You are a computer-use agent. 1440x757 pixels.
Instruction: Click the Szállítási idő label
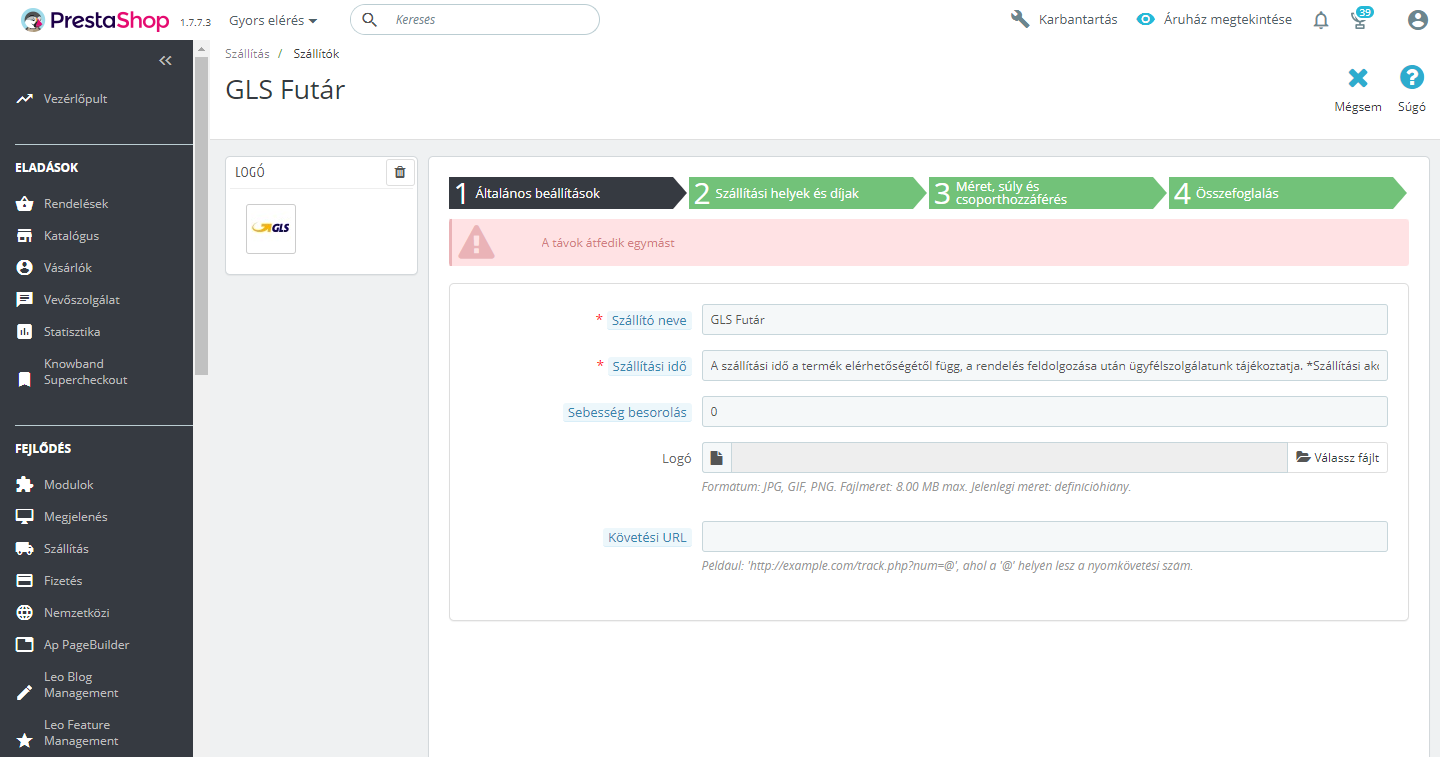pyautogui.click(x=649, y=367)
